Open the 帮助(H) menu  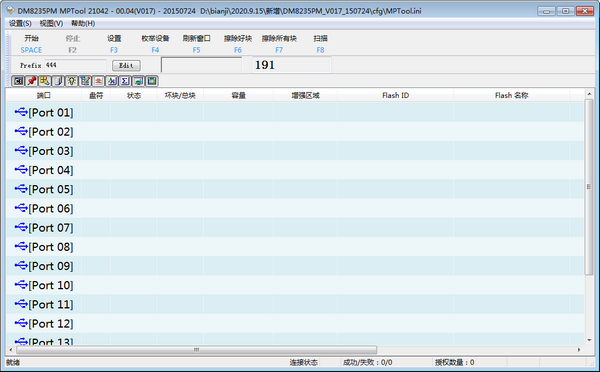(x=83, y=24)
